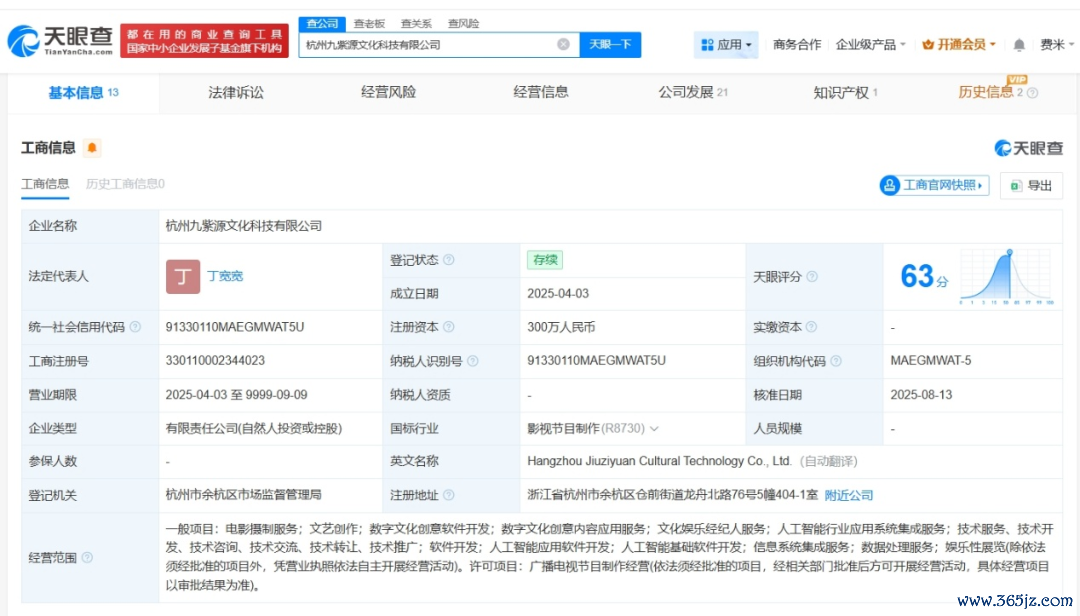Click the red promotional banner 都在用的商业查询工具
The height and width of the screenshot is (616, 1080).
tap(205, 41)
